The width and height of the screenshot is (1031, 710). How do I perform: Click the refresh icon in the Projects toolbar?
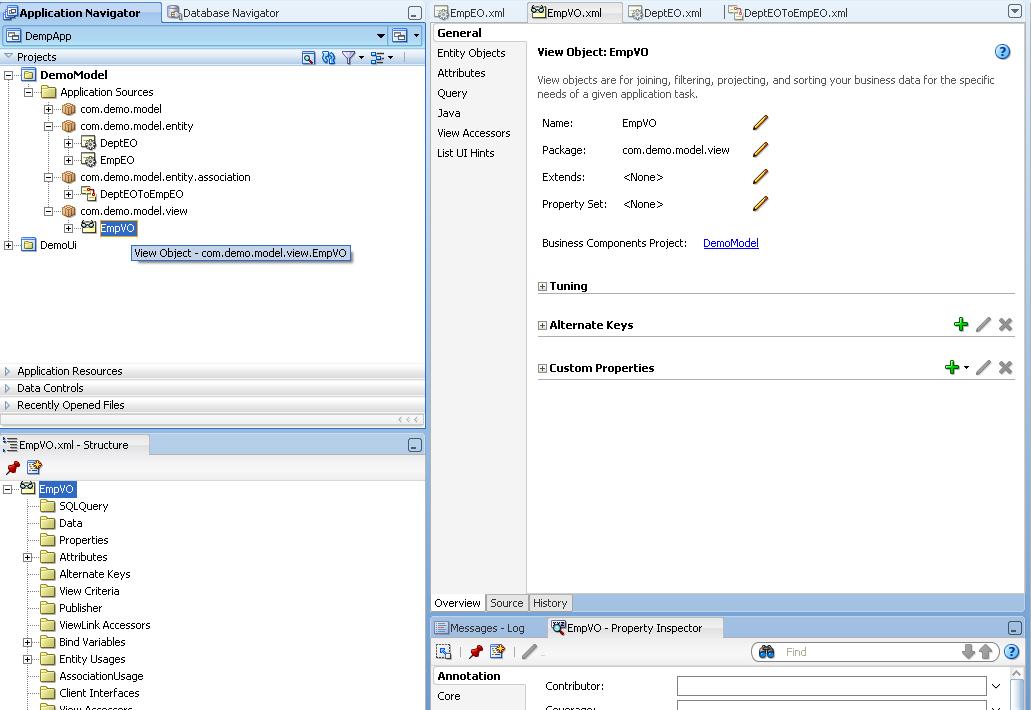(x=328, y=57)
